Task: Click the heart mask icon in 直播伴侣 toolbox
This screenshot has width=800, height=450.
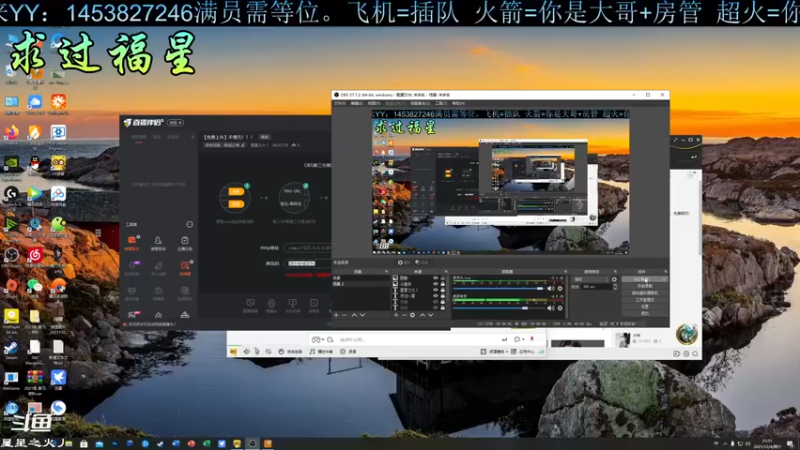Action: tap(132, 290)
